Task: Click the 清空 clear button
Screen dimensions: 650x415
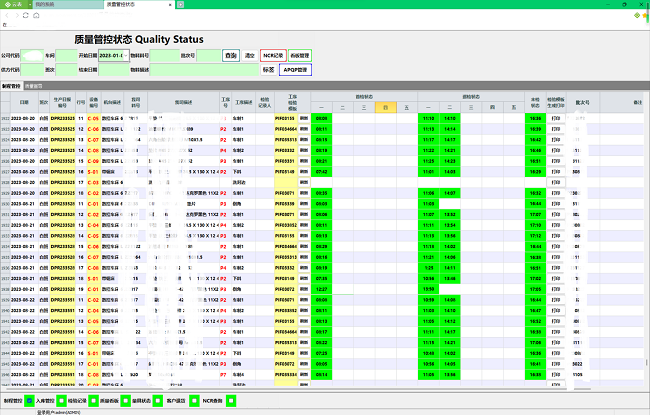Action: pyautogui.click(x=250, y=56)
